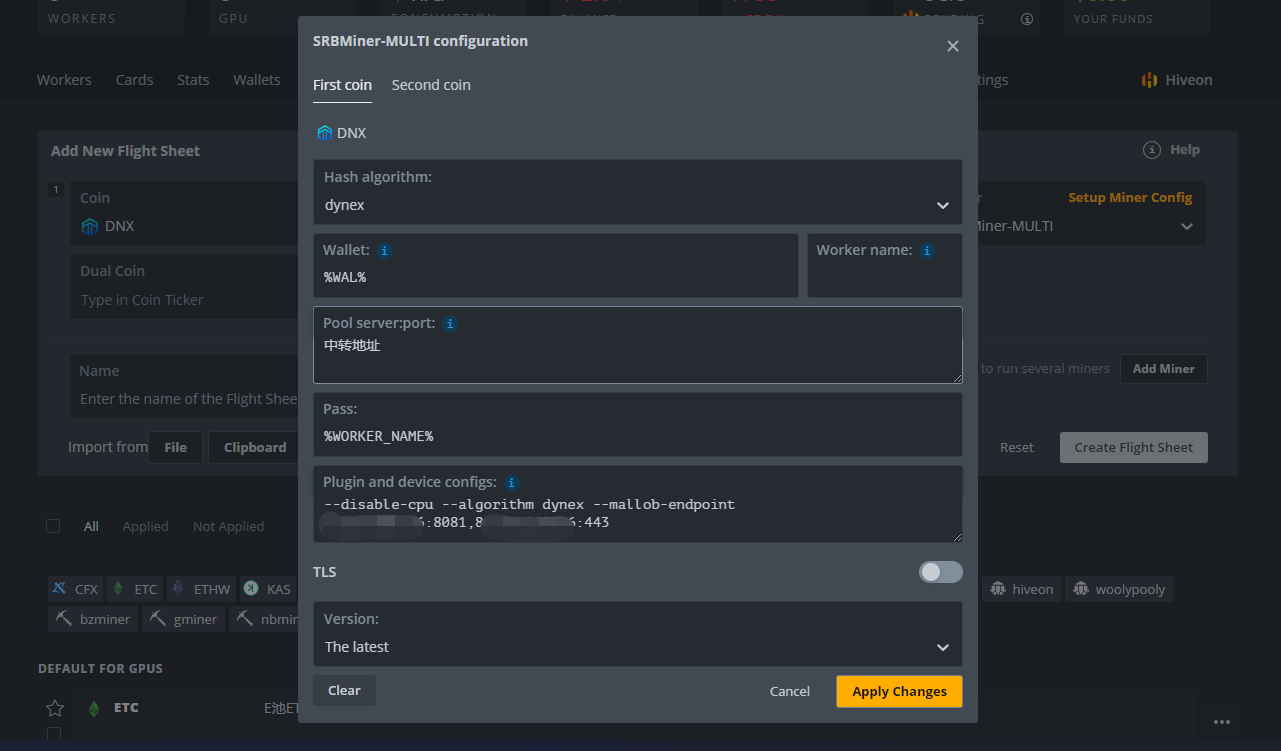Focus the Plugin and device configs text area
Image resolution: width=1281 pixels, height=751 pixels.
point(638,504)
